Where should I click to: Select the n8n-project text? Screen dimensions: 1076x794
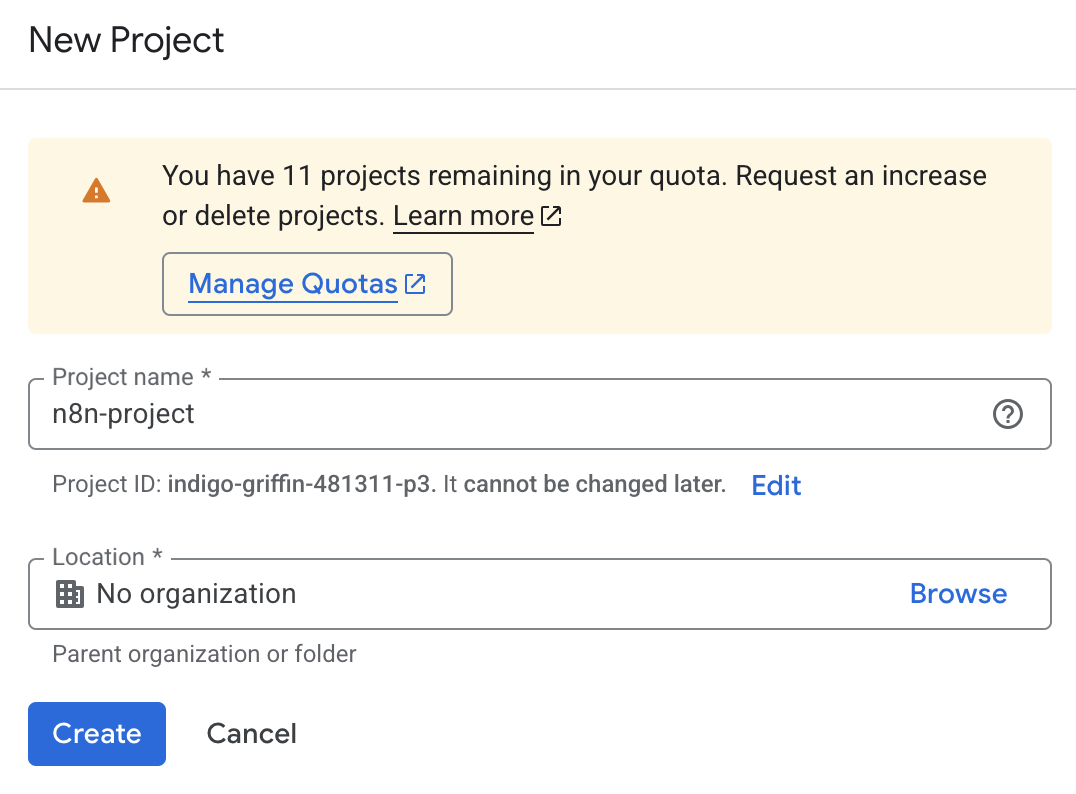point(123,413)
